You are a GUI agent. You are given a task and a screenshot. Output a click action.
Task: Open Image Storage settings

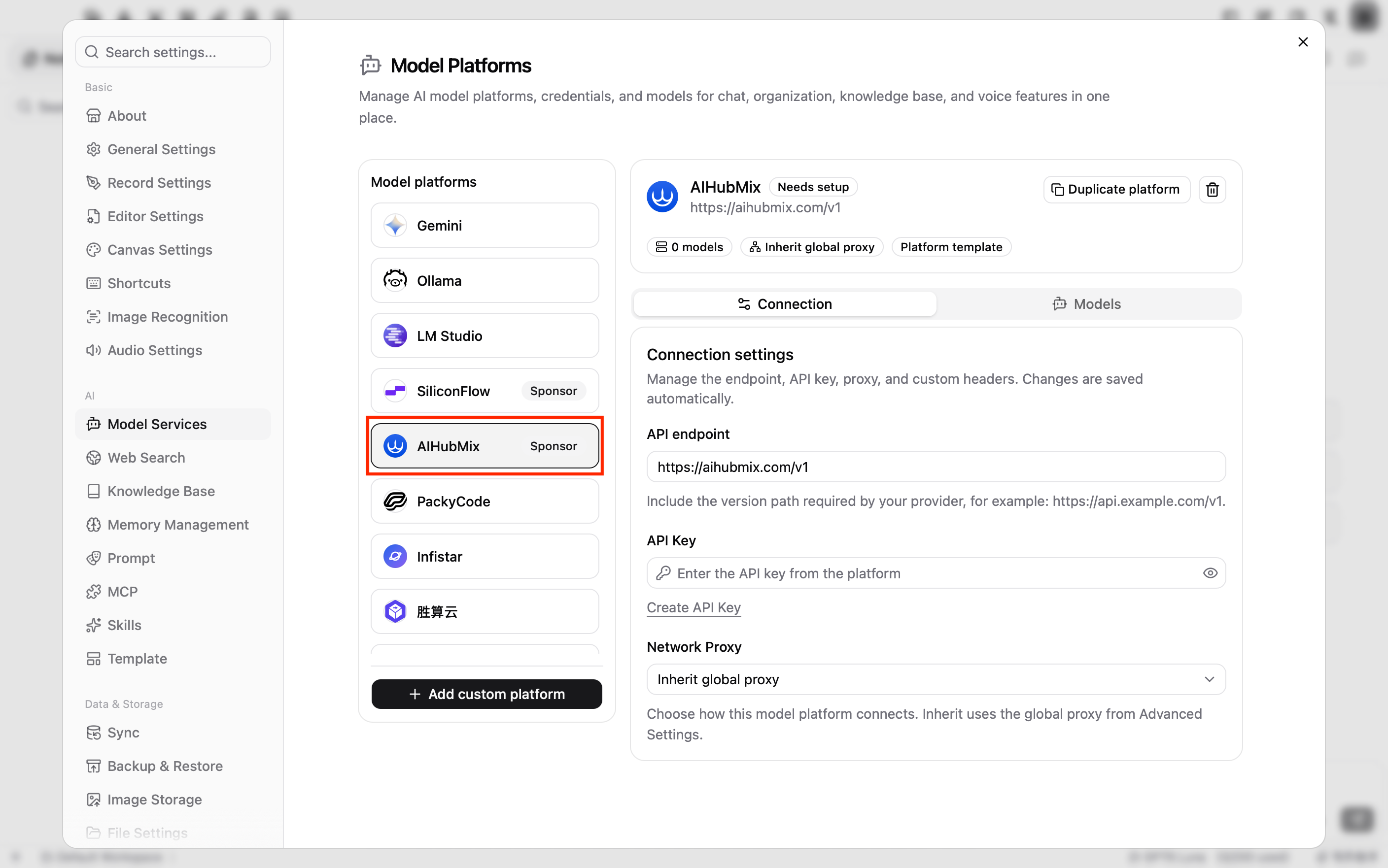click(x=173, y=800)
